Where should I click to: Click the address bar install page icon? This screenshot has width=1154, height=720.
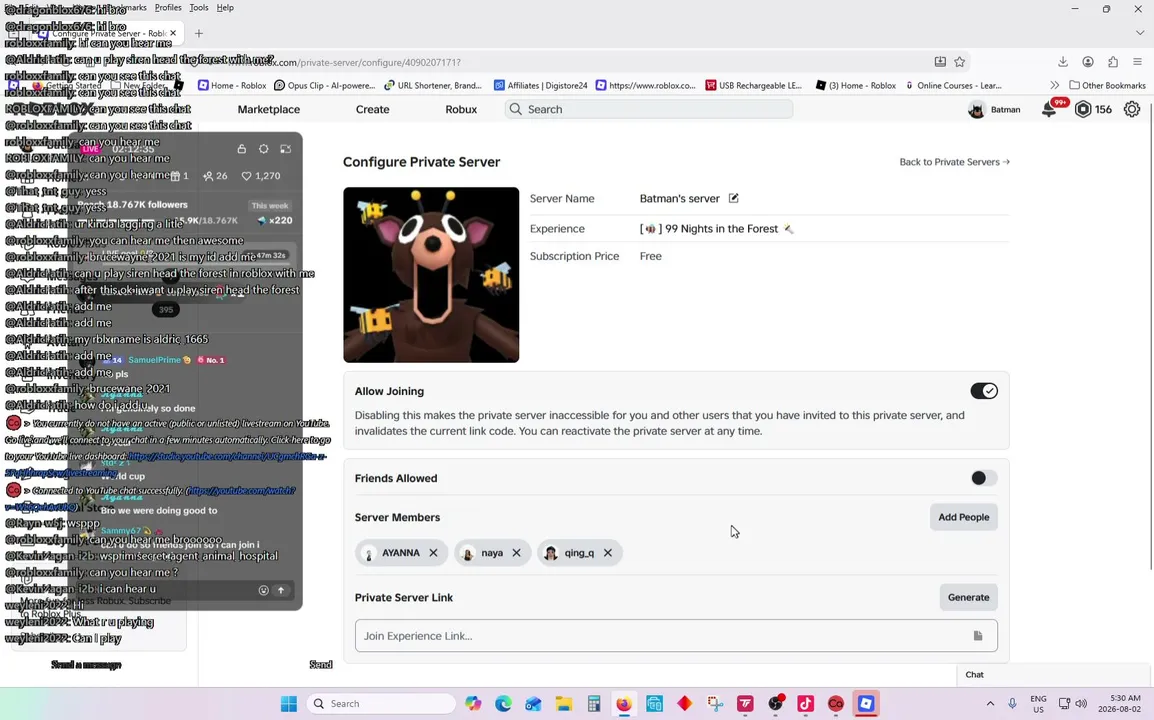[x=940, y=62]
